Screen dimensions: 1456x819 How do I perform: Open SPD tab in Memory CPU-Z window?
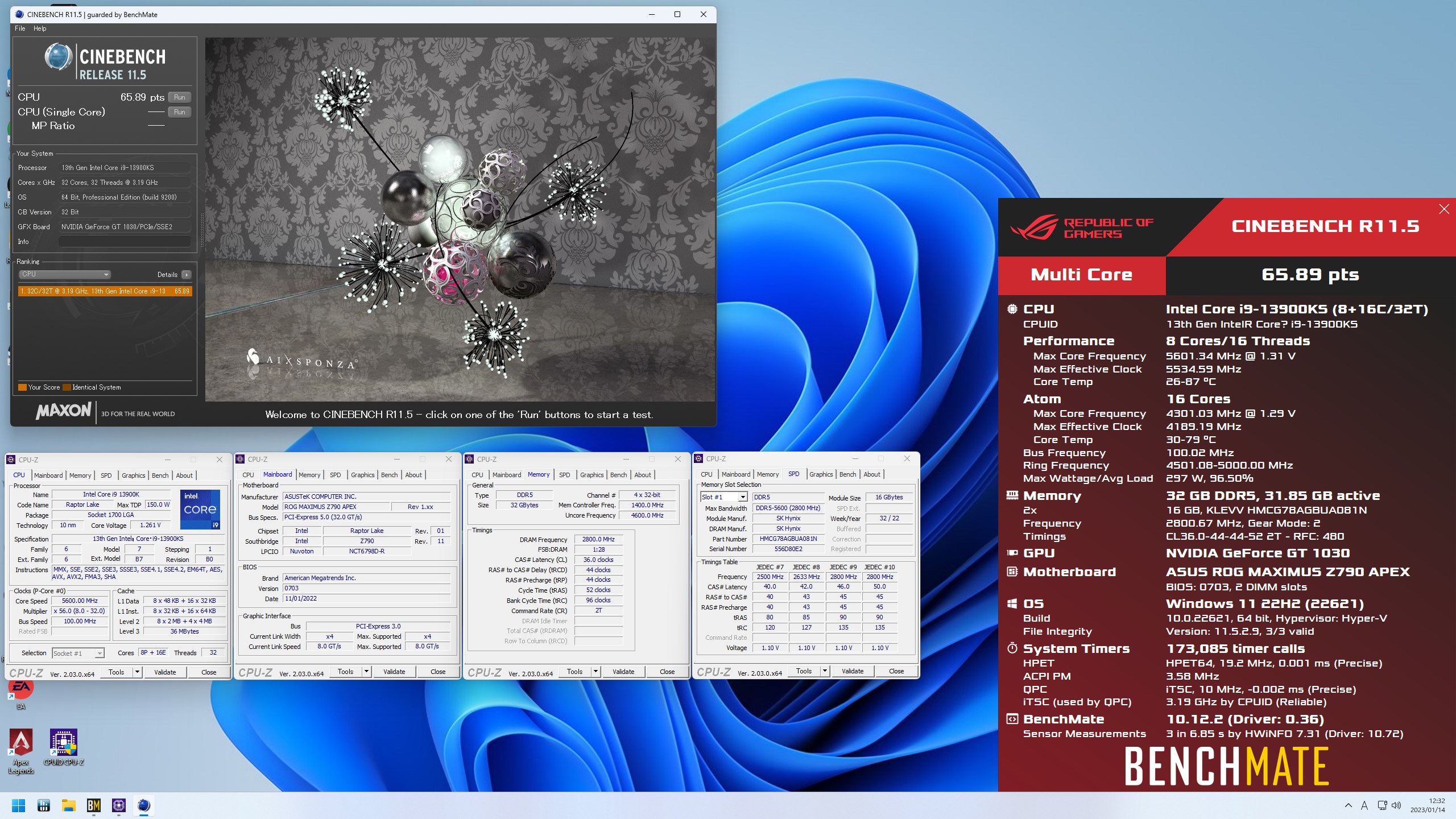tap(564, 475)
